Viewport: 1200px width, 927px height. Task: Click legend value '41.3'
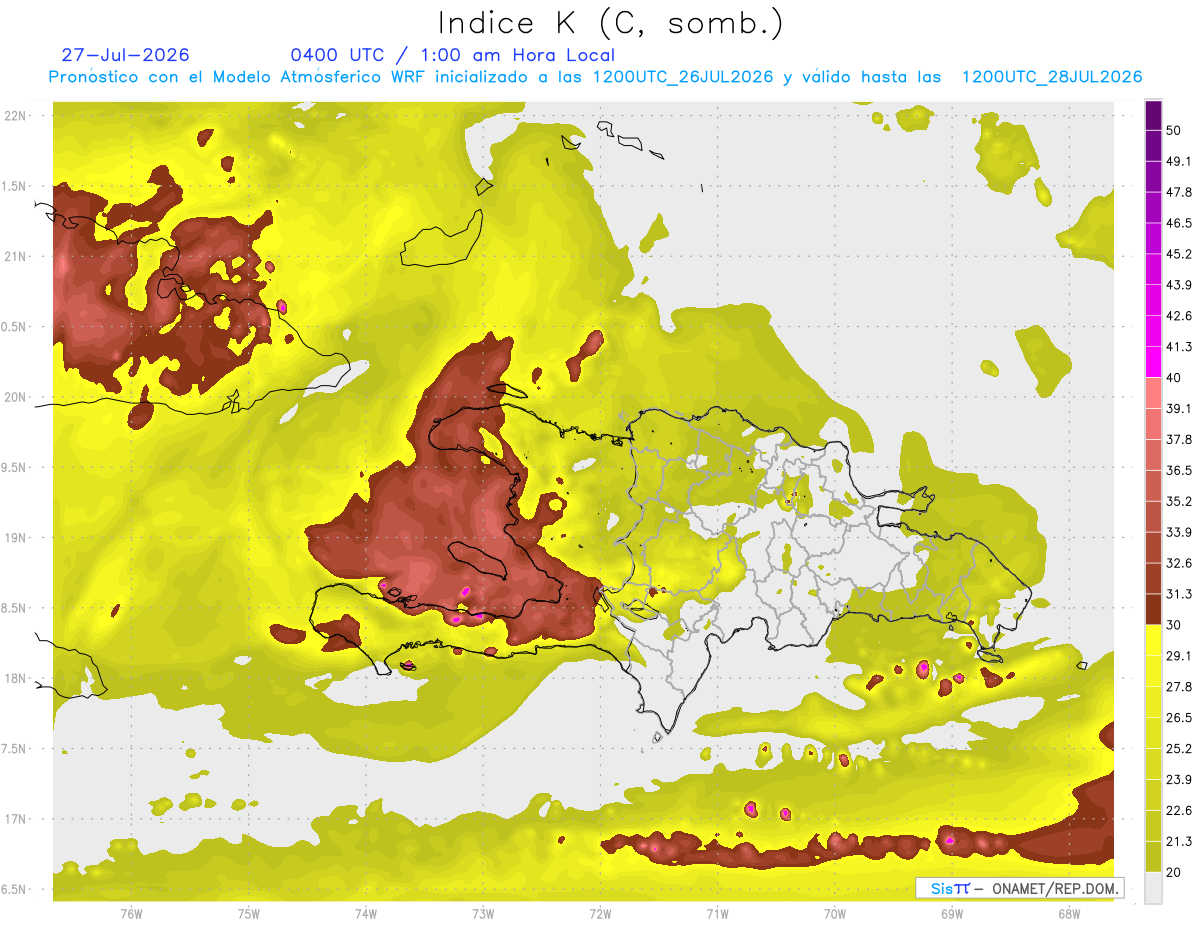click(x=1179, y=347)
